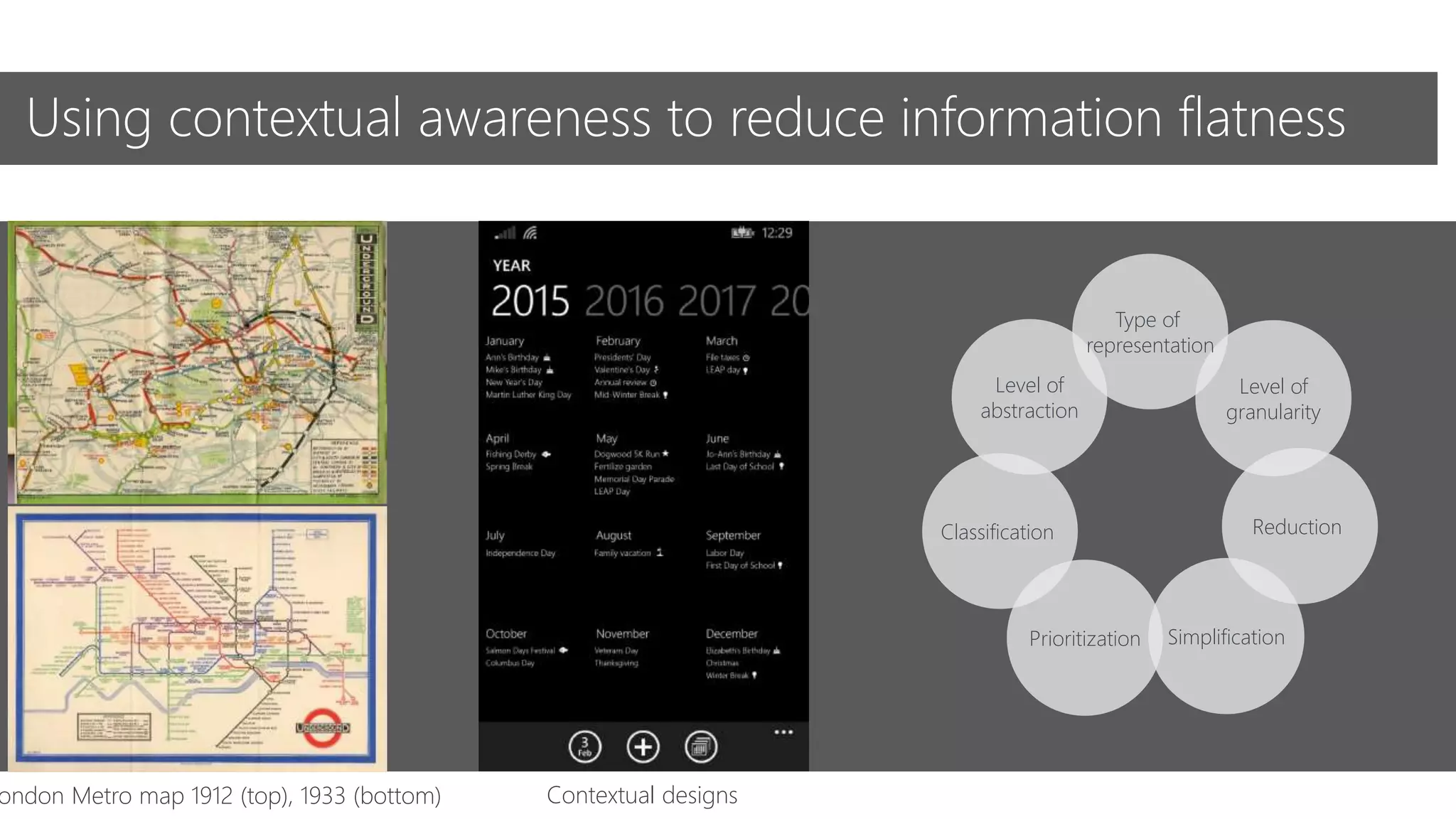This screenshot has height=819, width=1456.
Task: Click the 1933 London Underground map image
Action: click(198, 638)
